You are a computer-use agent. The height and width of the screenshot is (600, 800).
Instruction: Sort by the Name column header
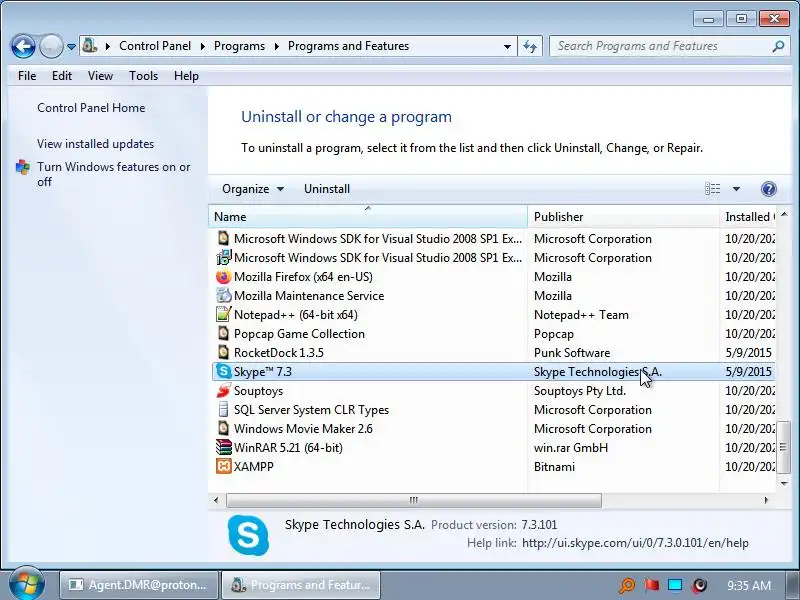368,216
